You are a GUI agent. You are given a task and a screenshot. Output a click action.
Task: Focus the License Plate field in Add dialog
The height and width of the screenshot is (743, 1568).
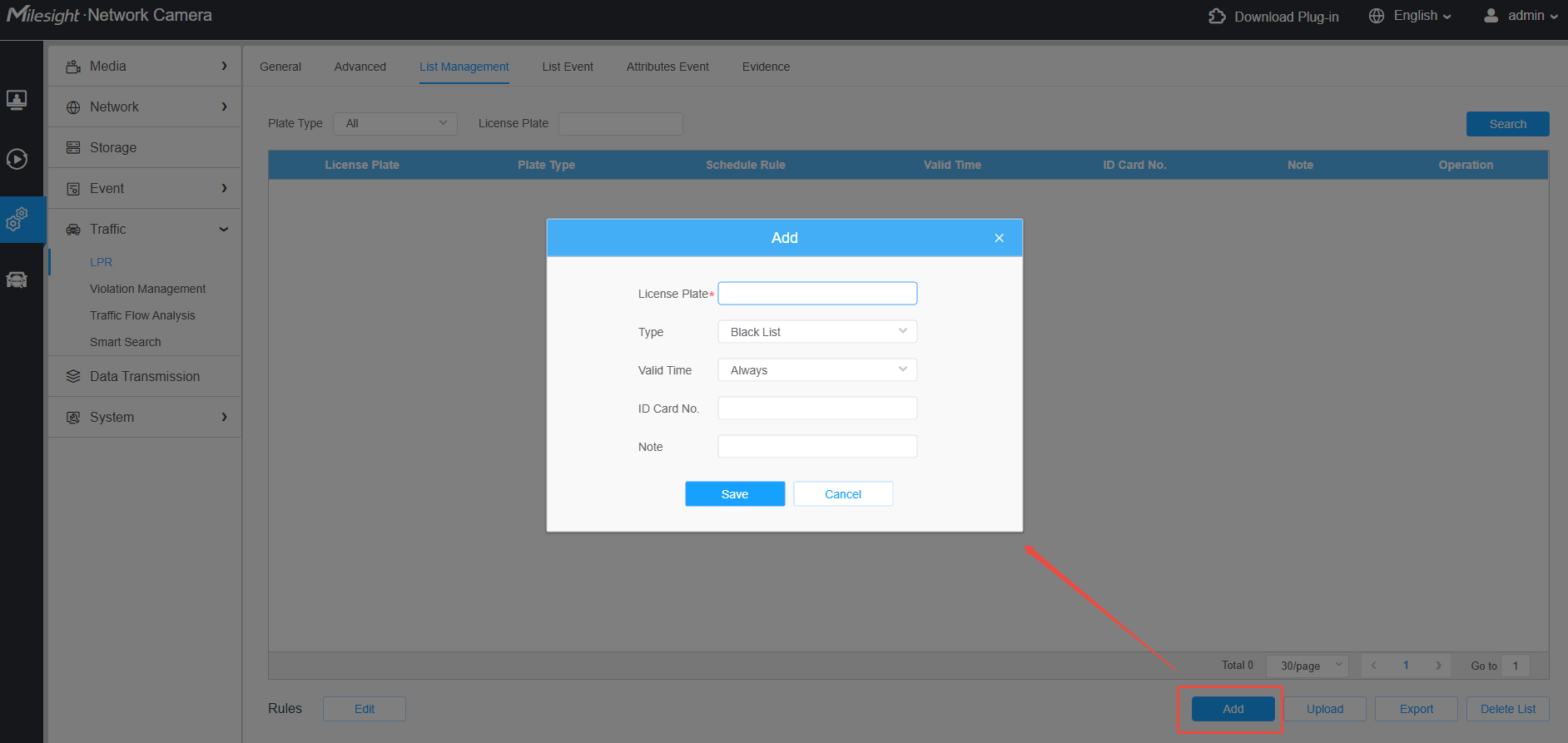coord(817,294)
